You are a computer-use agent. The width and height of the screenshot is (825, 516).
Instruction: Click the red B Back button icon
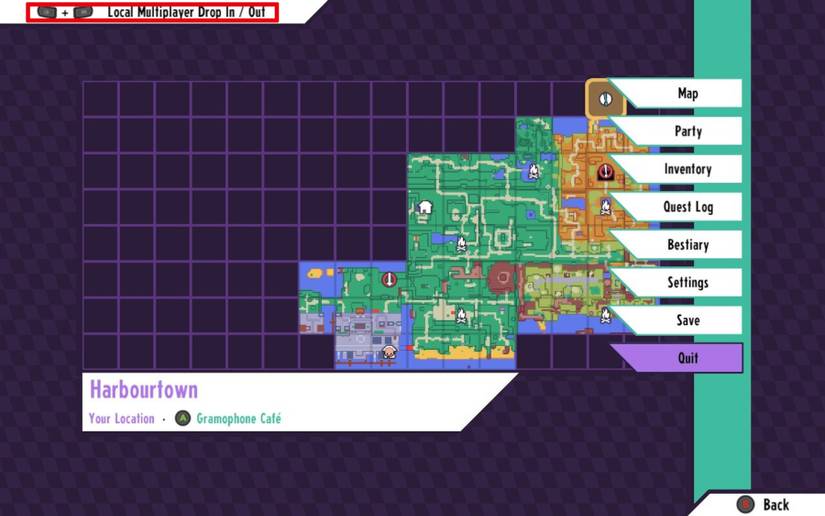(745, 505)
